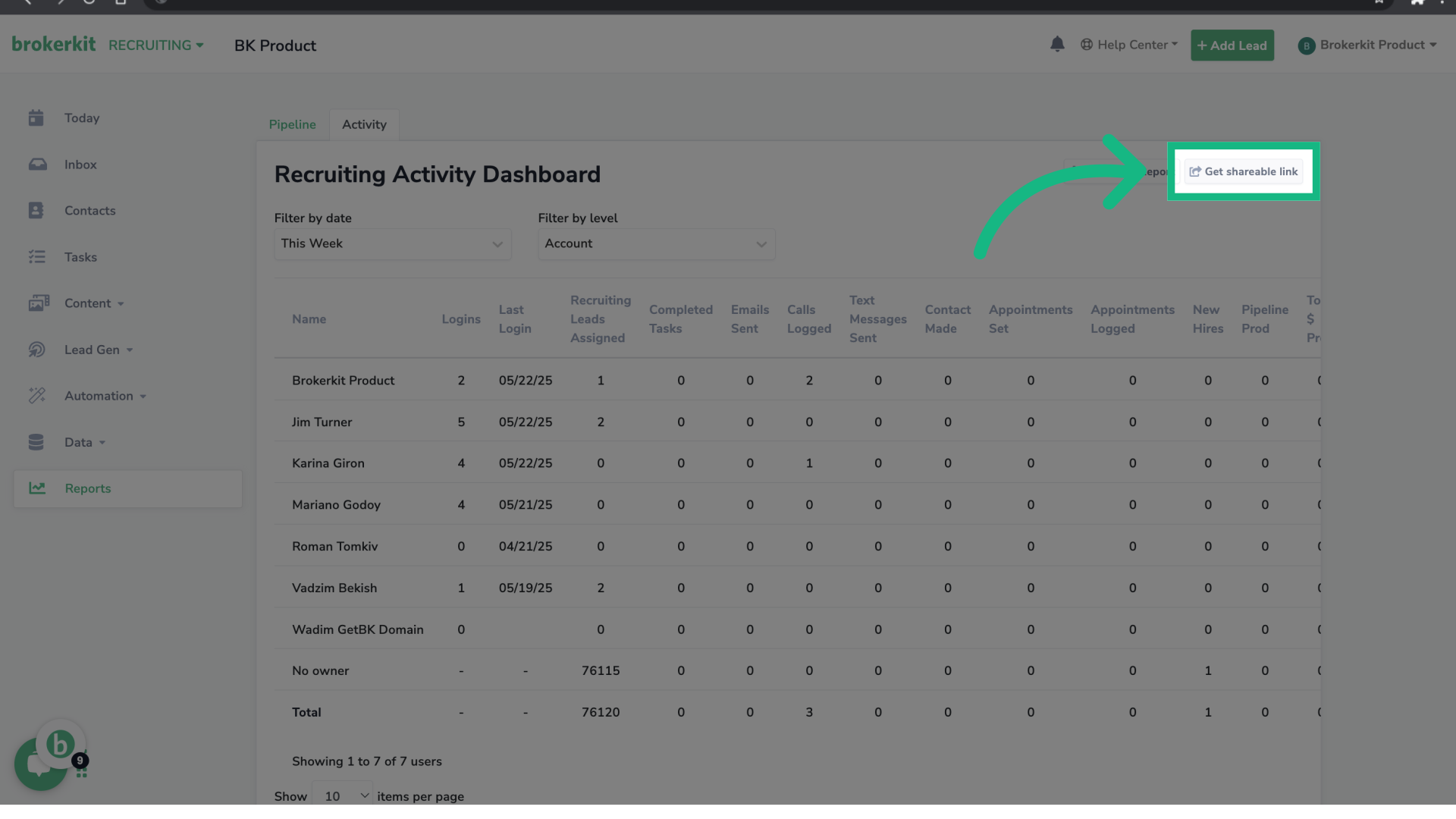Click the Data database icon
Viewport: 1456px width, 819px height.
[36, 442]
